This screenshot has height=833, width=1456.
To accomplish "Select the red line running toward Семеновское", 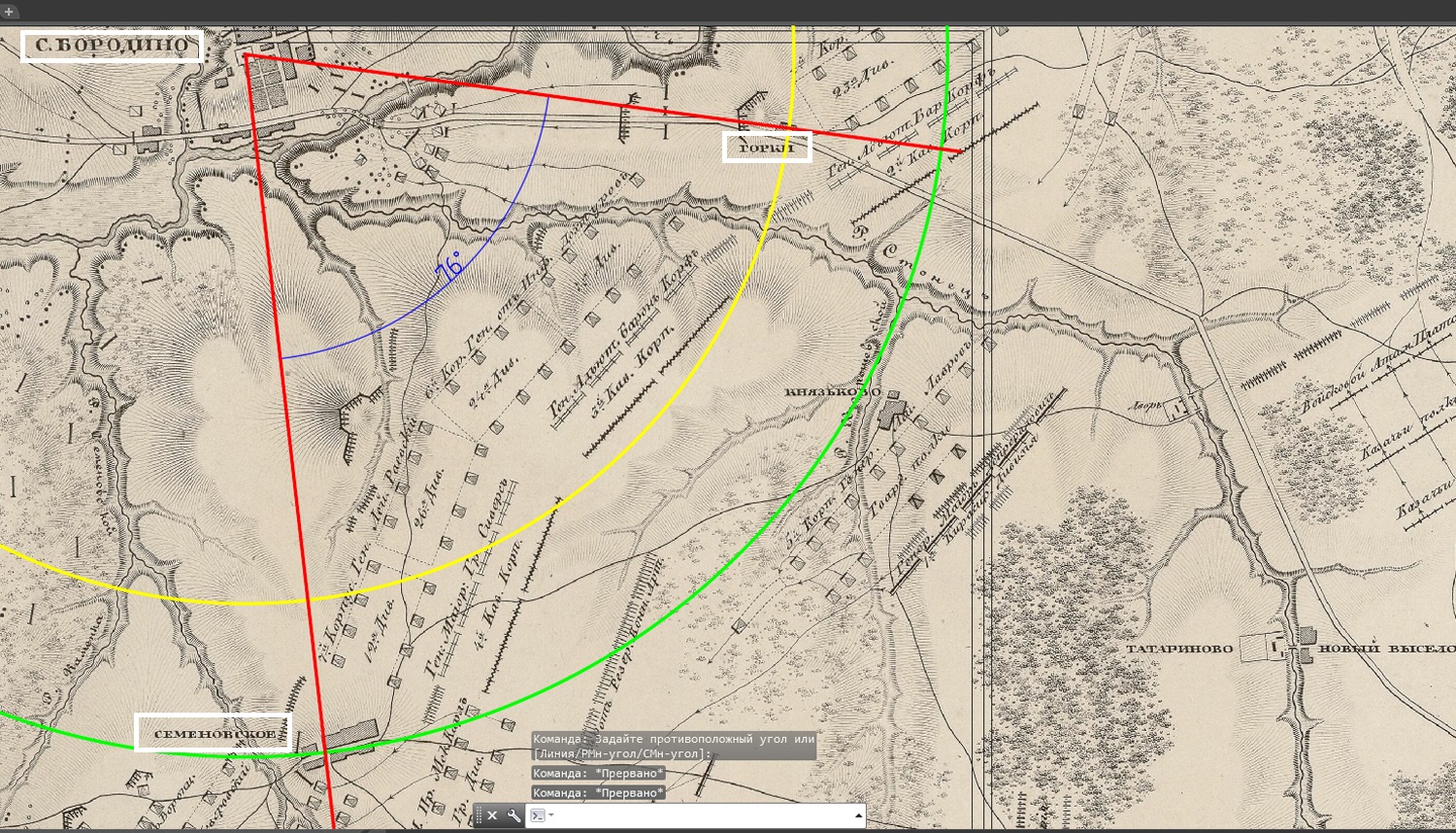I will point(291,442).
